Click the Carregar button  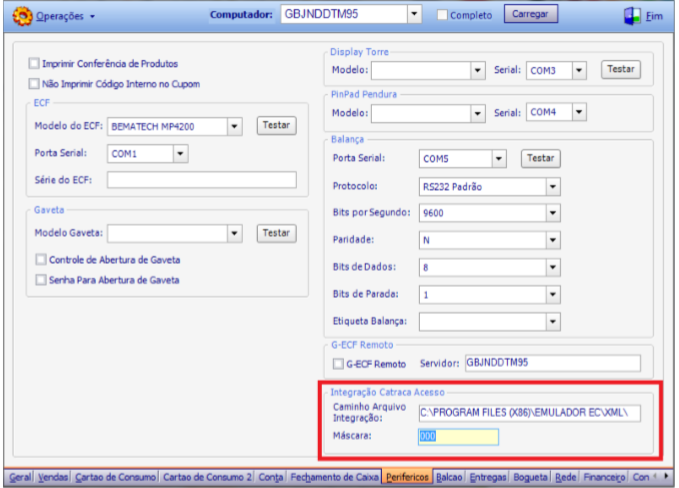point(530,14)
